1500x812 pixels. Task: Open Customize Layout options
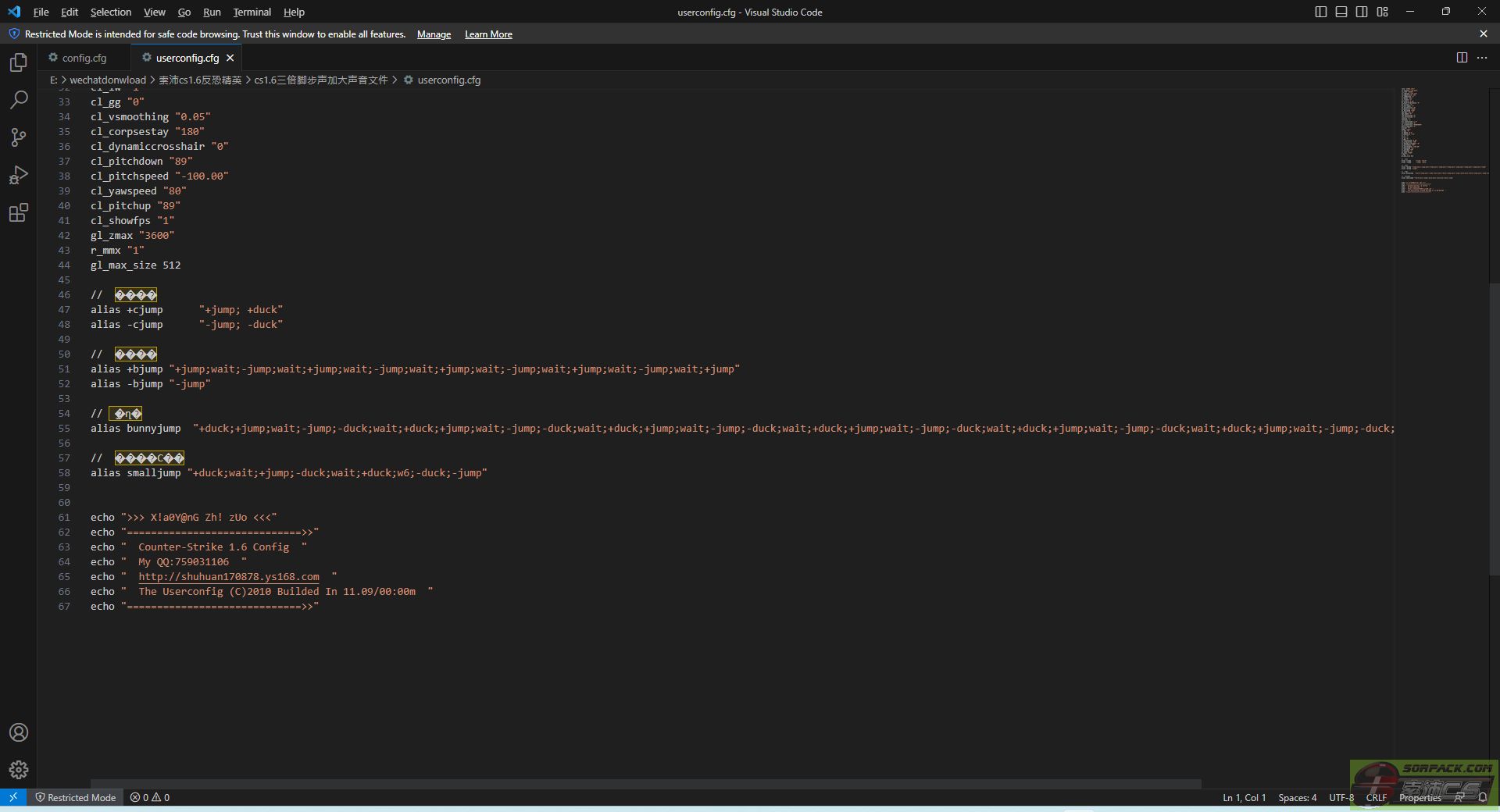[1383, 12]
